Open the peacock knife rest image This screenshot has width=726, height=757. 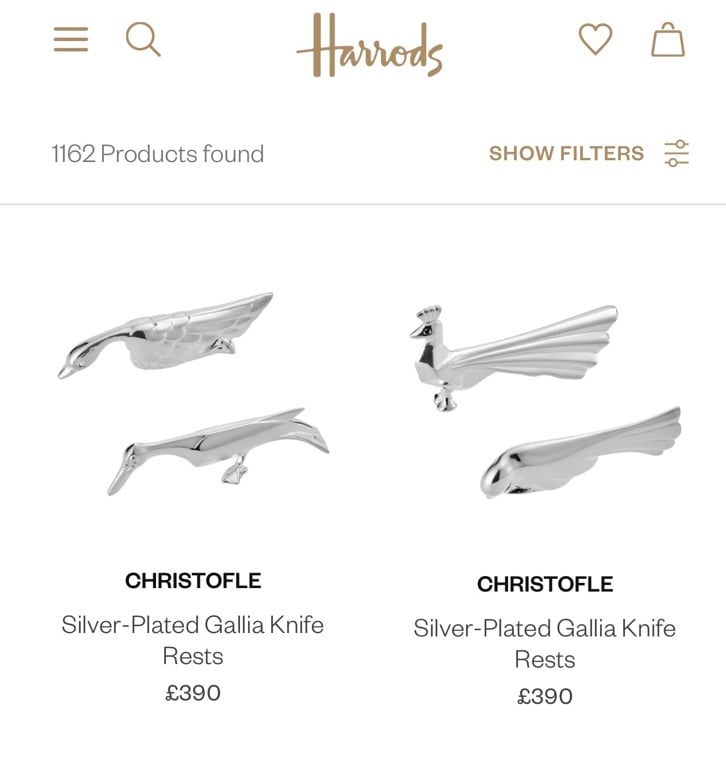tap(514, 358)
